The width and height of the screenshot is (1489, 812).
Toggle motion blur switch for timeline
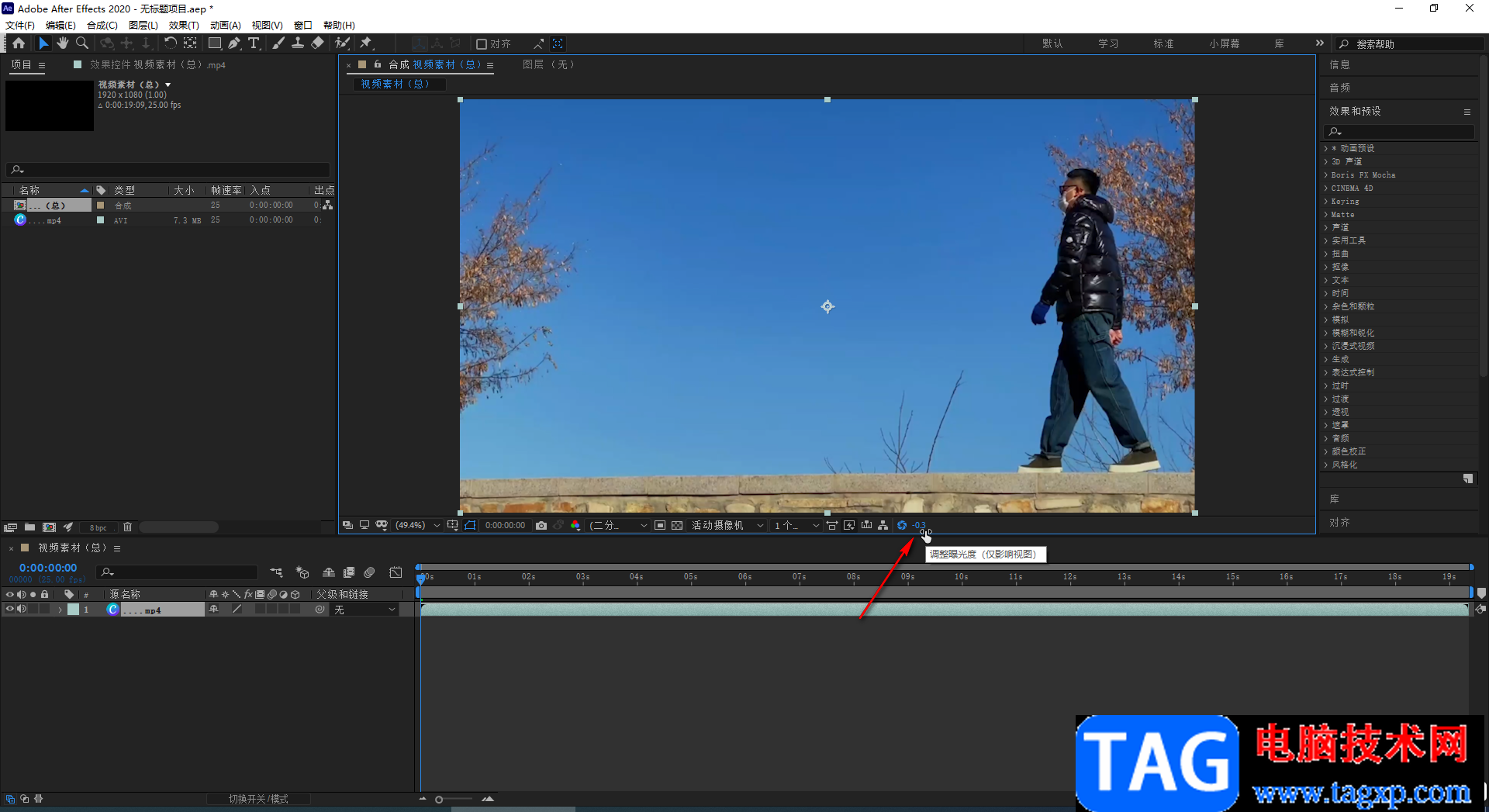click(x=369, y=572)
